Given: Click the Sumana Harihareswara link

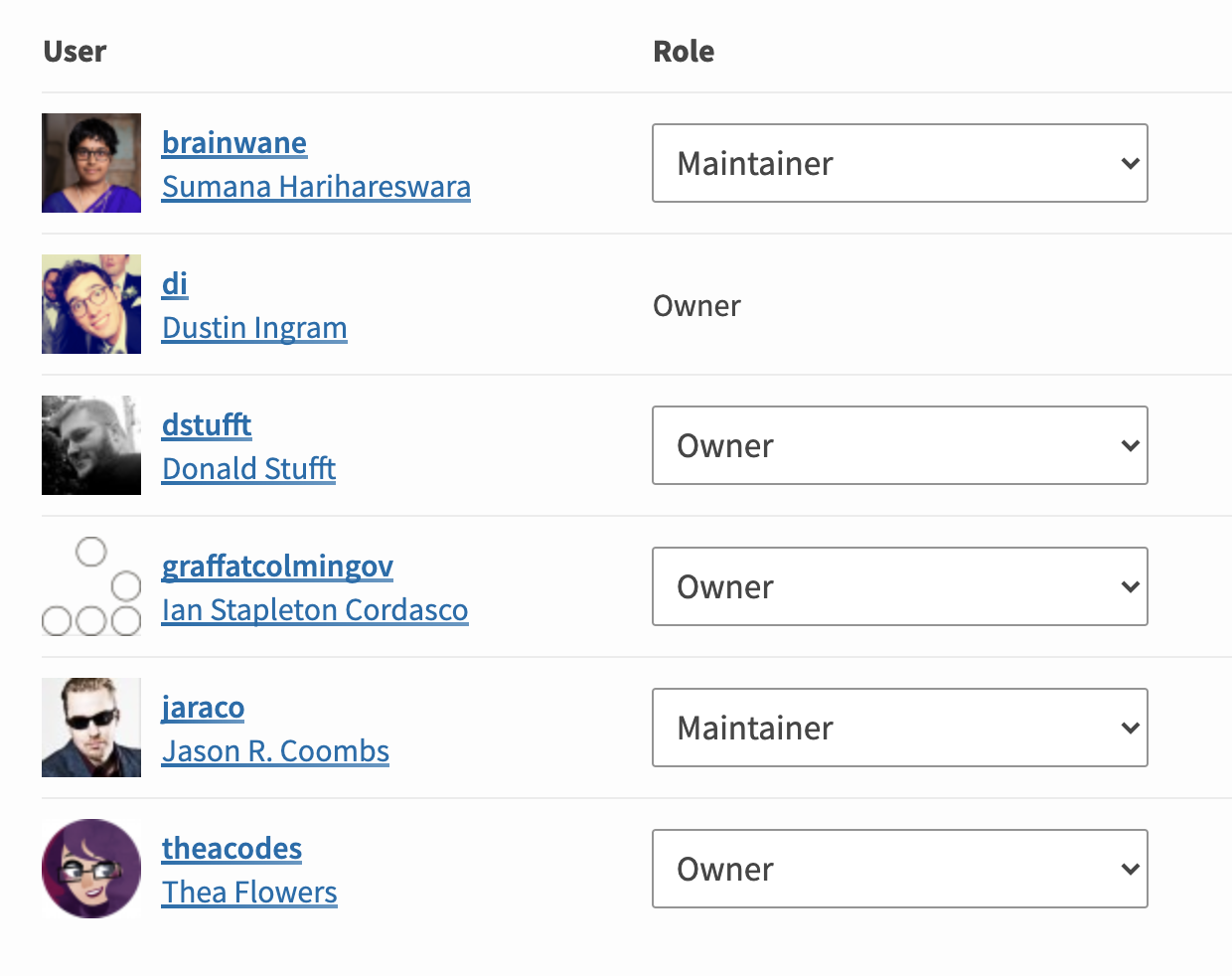Looking at the screenshot, I should pos(316,186).
